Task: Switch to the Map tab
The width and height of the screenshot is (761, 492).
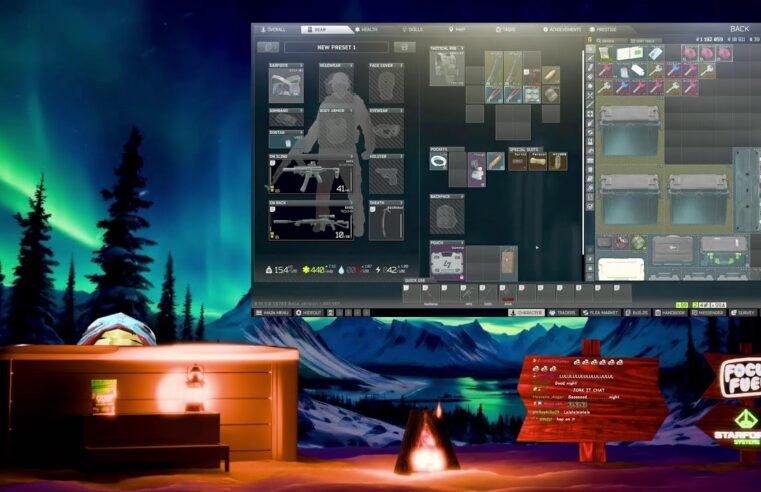Action: (x=457, y=30)
